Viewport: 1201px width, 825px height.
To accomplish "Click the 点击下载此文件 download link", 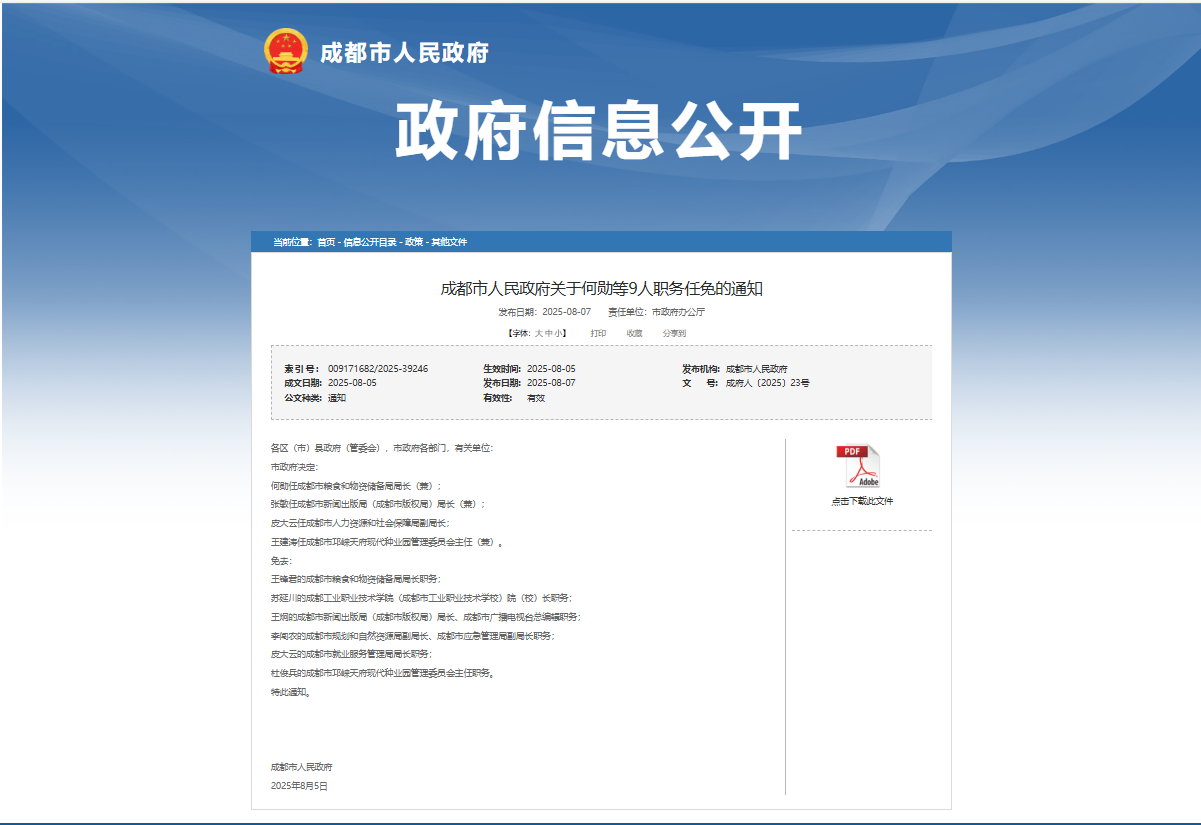I will click(x=861, y=501).
